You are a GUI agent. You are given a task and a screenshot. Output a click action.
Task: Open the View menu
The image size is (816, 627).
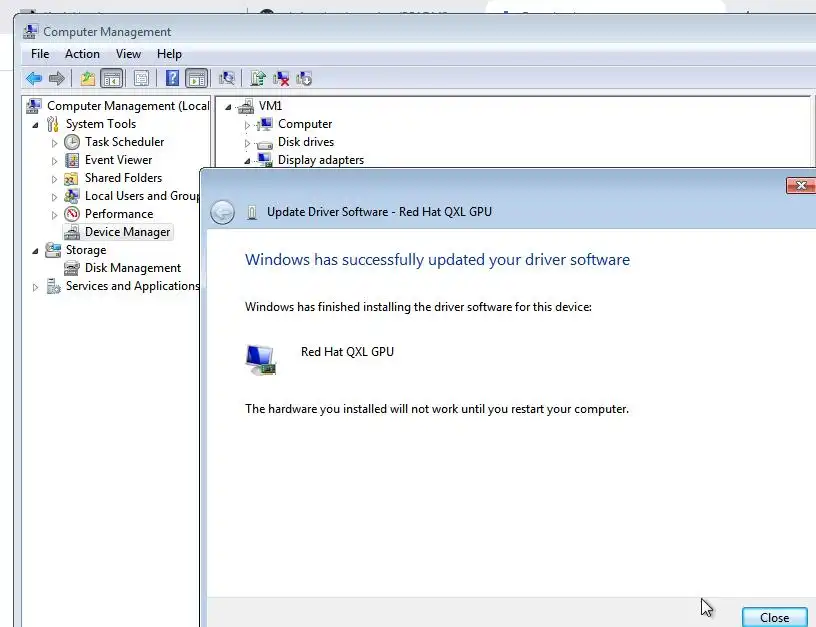[x=128, y=54]
